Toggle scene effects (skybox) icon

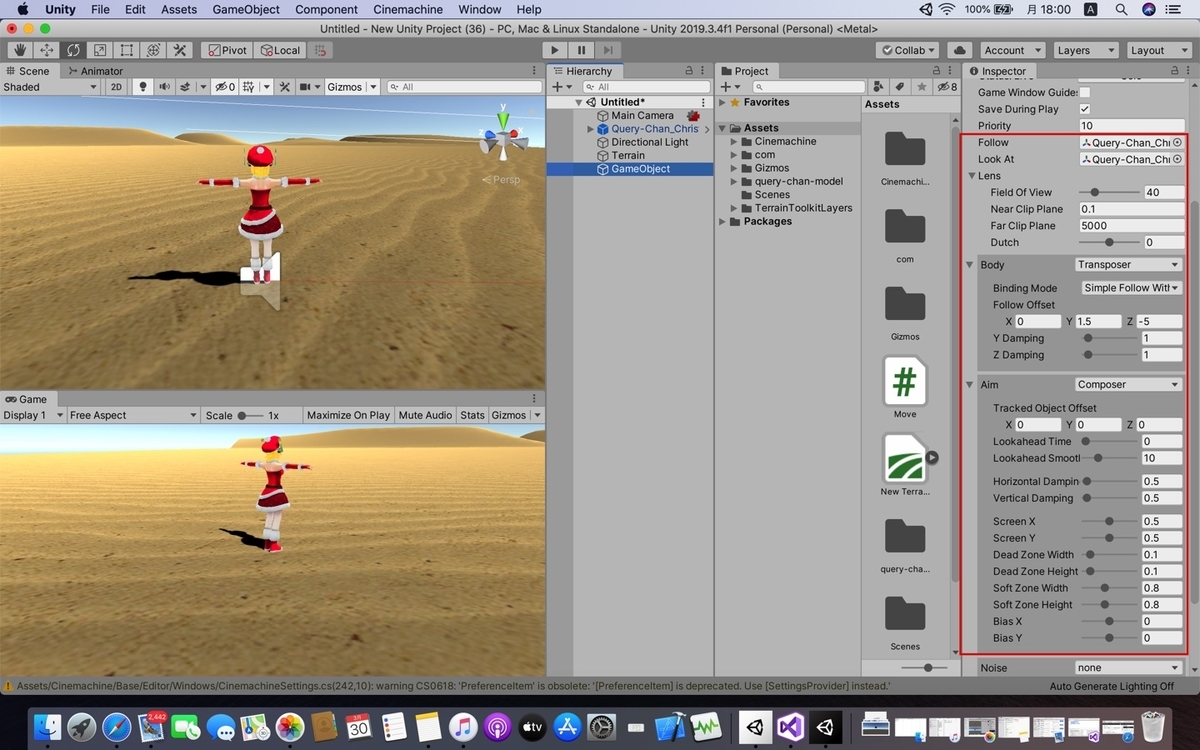[x=187, y=87]
